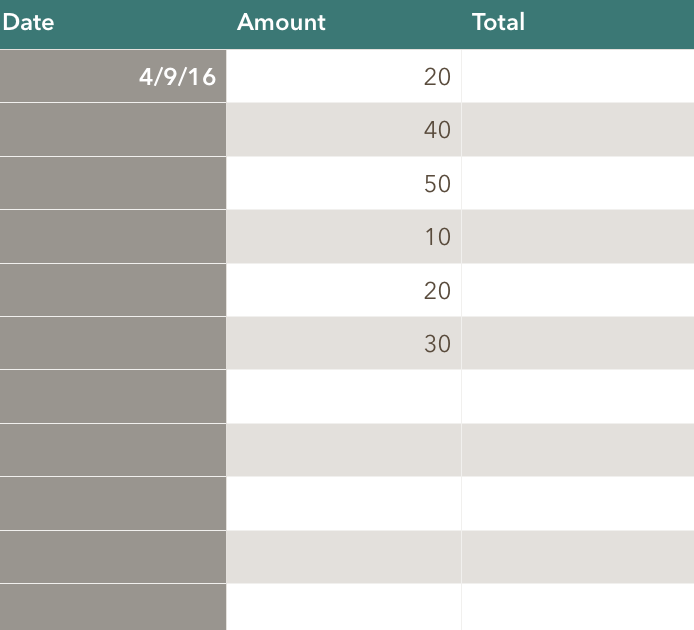
Task: Select the empty Date cell beside Amount 40
Action: tap(112, 130)
